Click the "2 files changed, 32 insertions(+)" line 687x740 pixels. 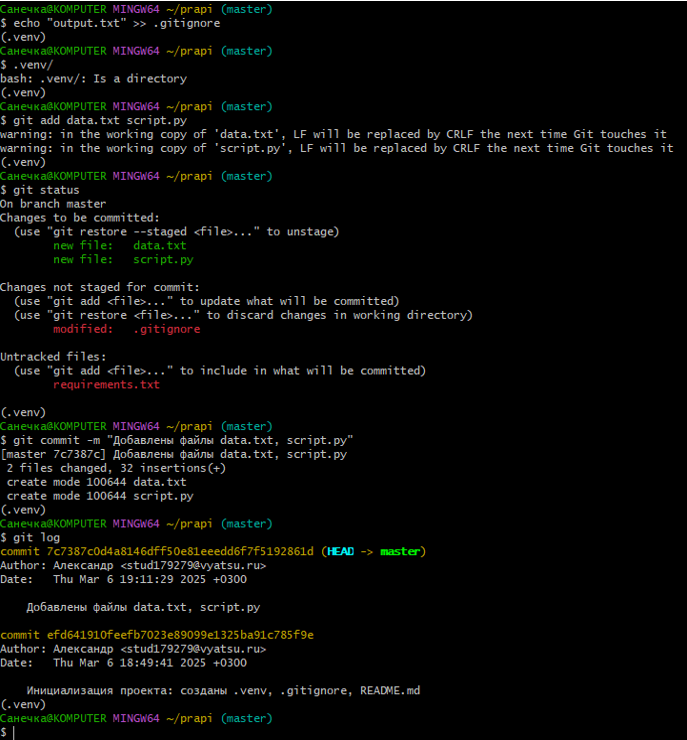(116, 468)
